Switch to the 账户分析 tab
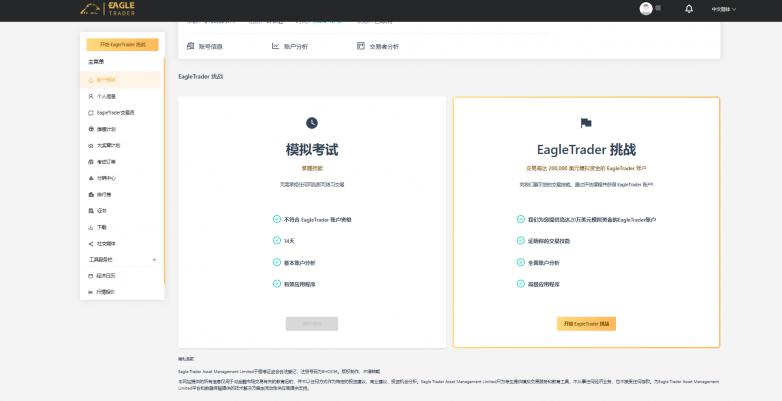The width and height of the screenshot is (782, 401). (x=290, y=46)
